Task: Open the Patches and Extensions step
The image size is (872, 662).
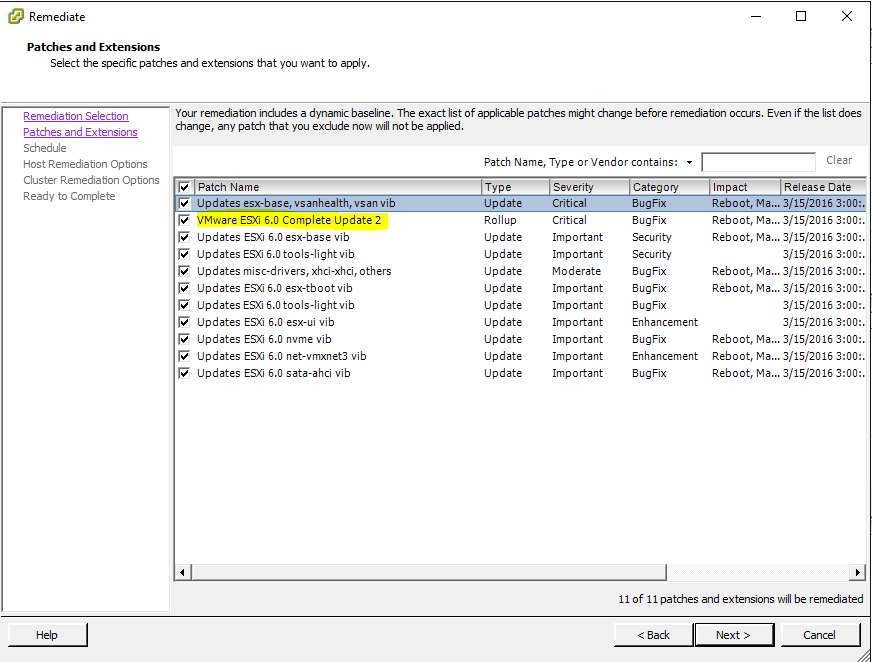Action: (80, 132)
